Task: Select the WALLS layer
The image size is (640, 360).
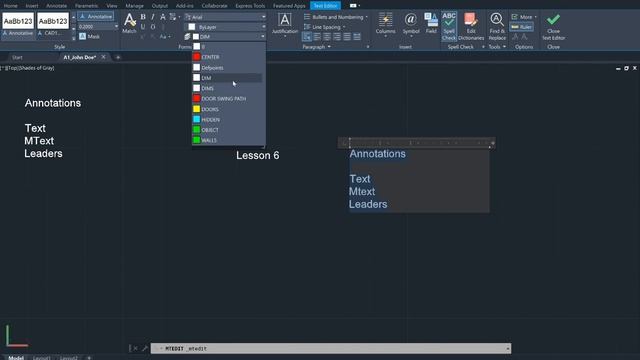Action: [x=229, y=140]
